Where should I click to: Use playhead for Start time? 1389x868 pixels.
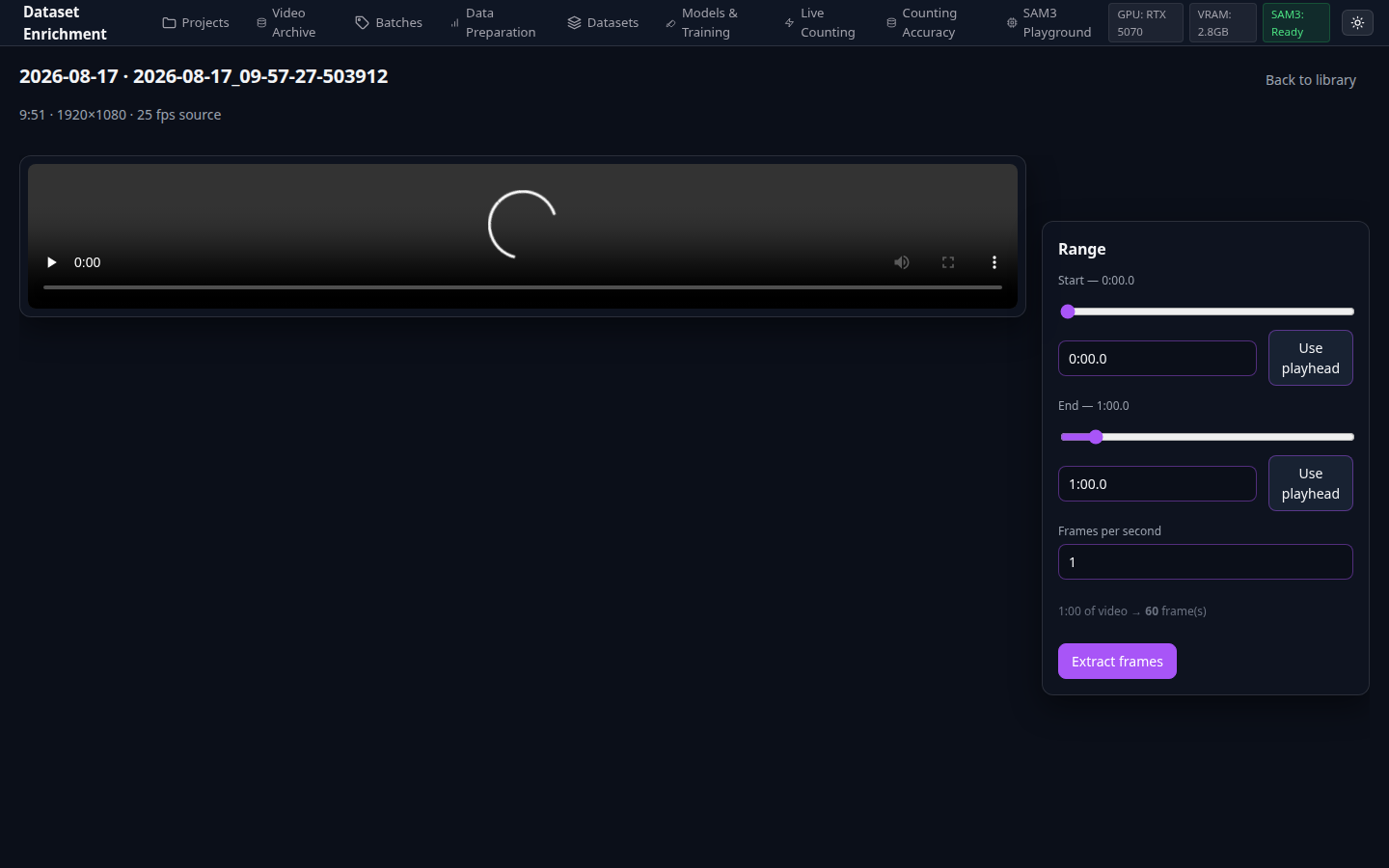[x=1310, y=358]
